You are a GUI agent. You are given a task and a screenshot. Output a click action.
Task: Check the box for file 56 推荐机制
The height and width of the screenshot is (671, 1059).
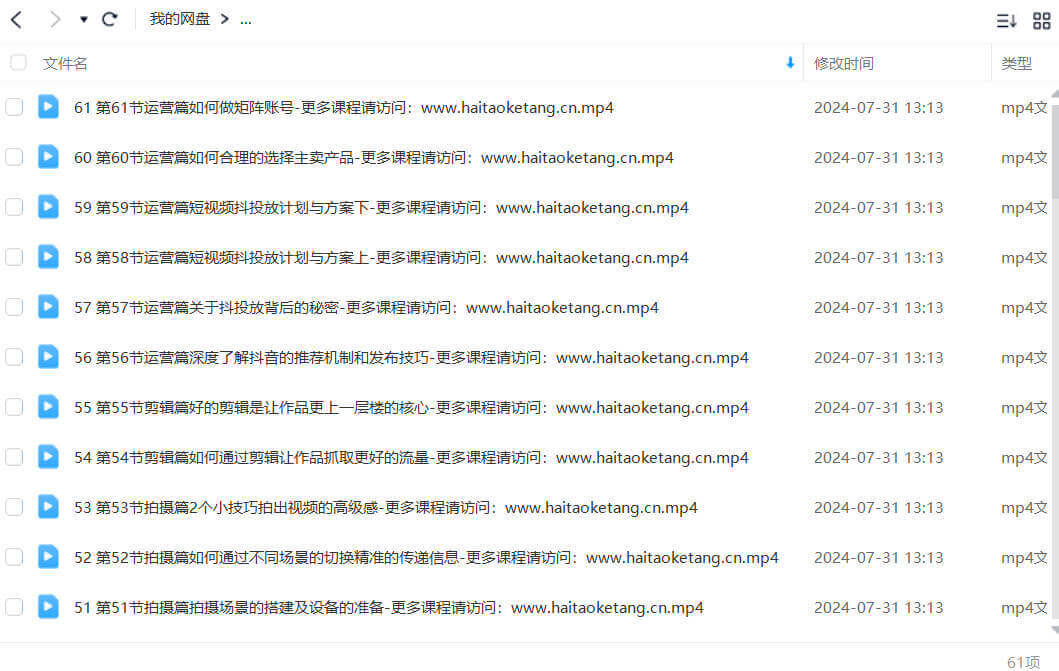pos(14,357)
